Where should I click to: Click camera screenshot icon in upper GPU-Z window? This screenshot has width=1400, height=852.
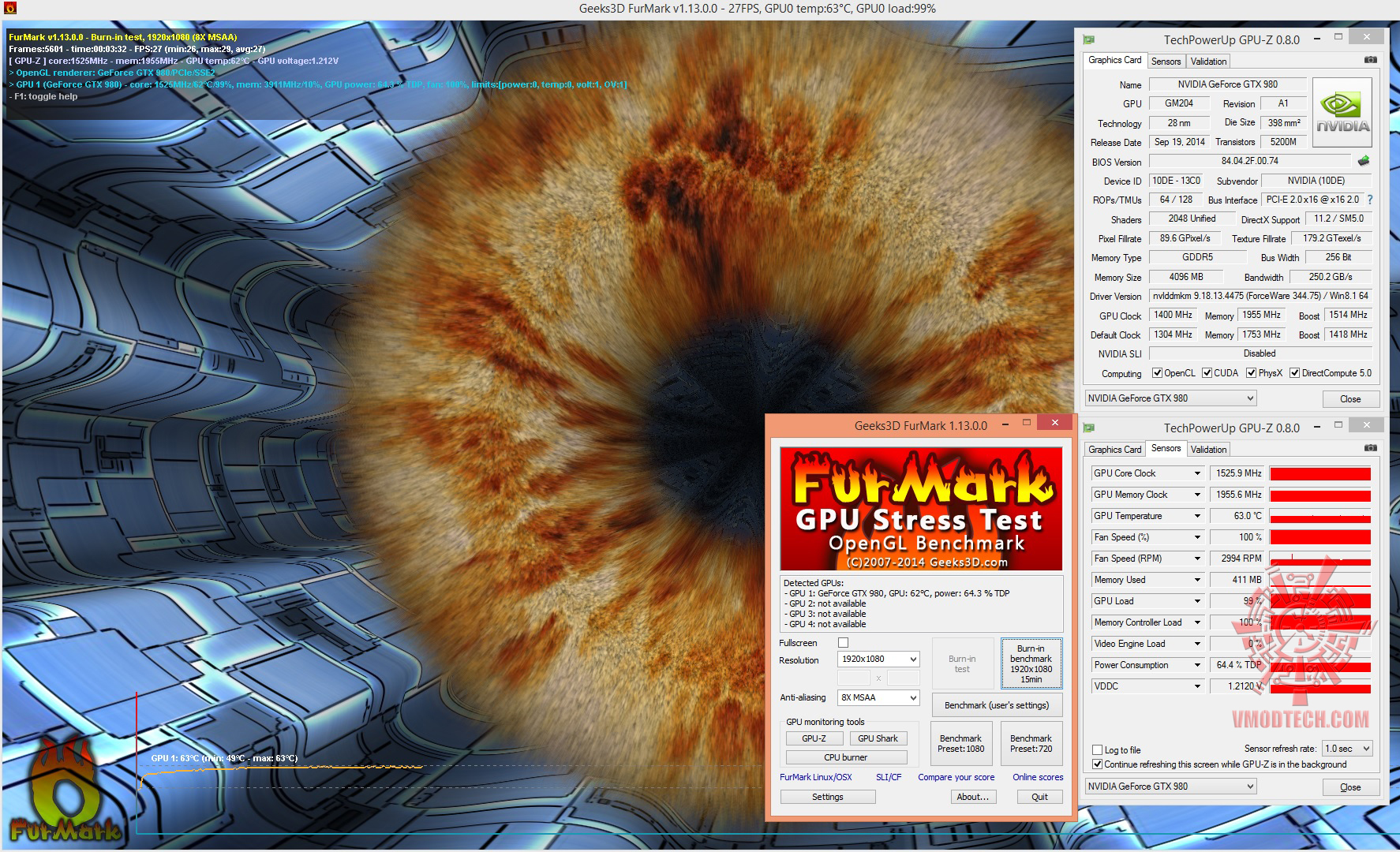[1371, 60]
